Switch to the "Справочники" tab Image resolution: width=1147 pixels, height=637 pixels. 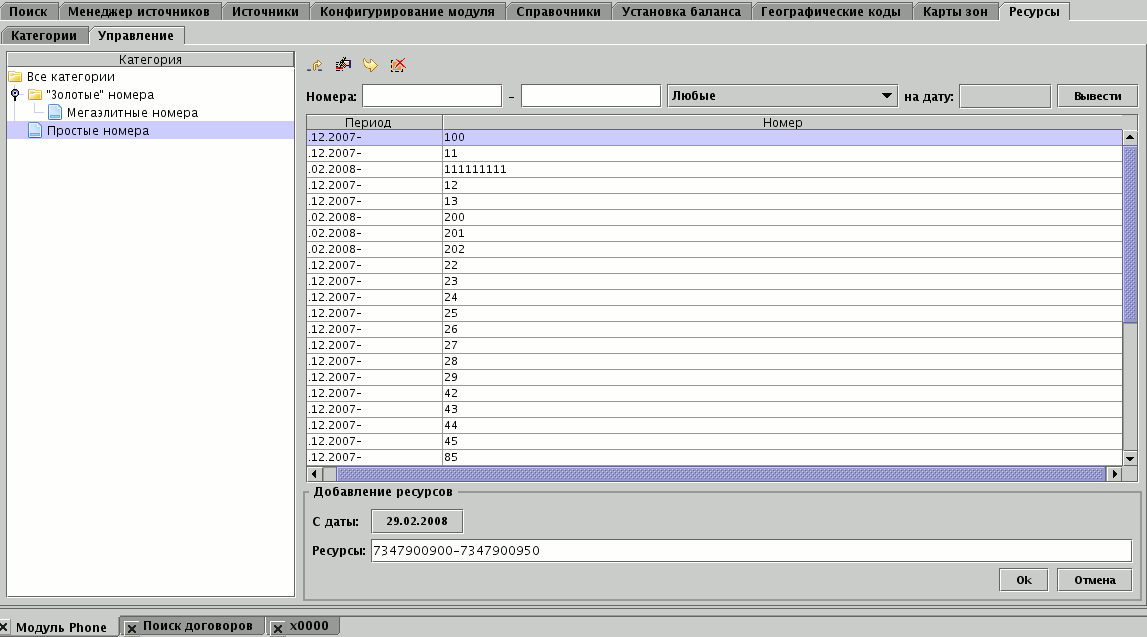558,12
